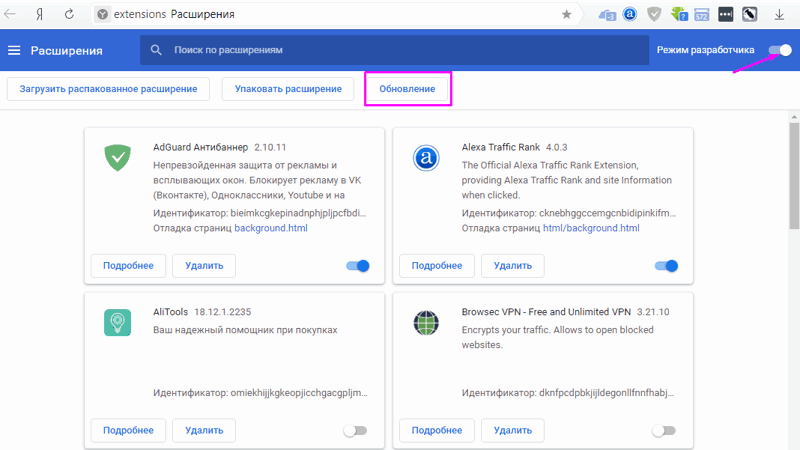Click Загрузить распакованное расширение button
800x450 pixels.
(108, 89)
